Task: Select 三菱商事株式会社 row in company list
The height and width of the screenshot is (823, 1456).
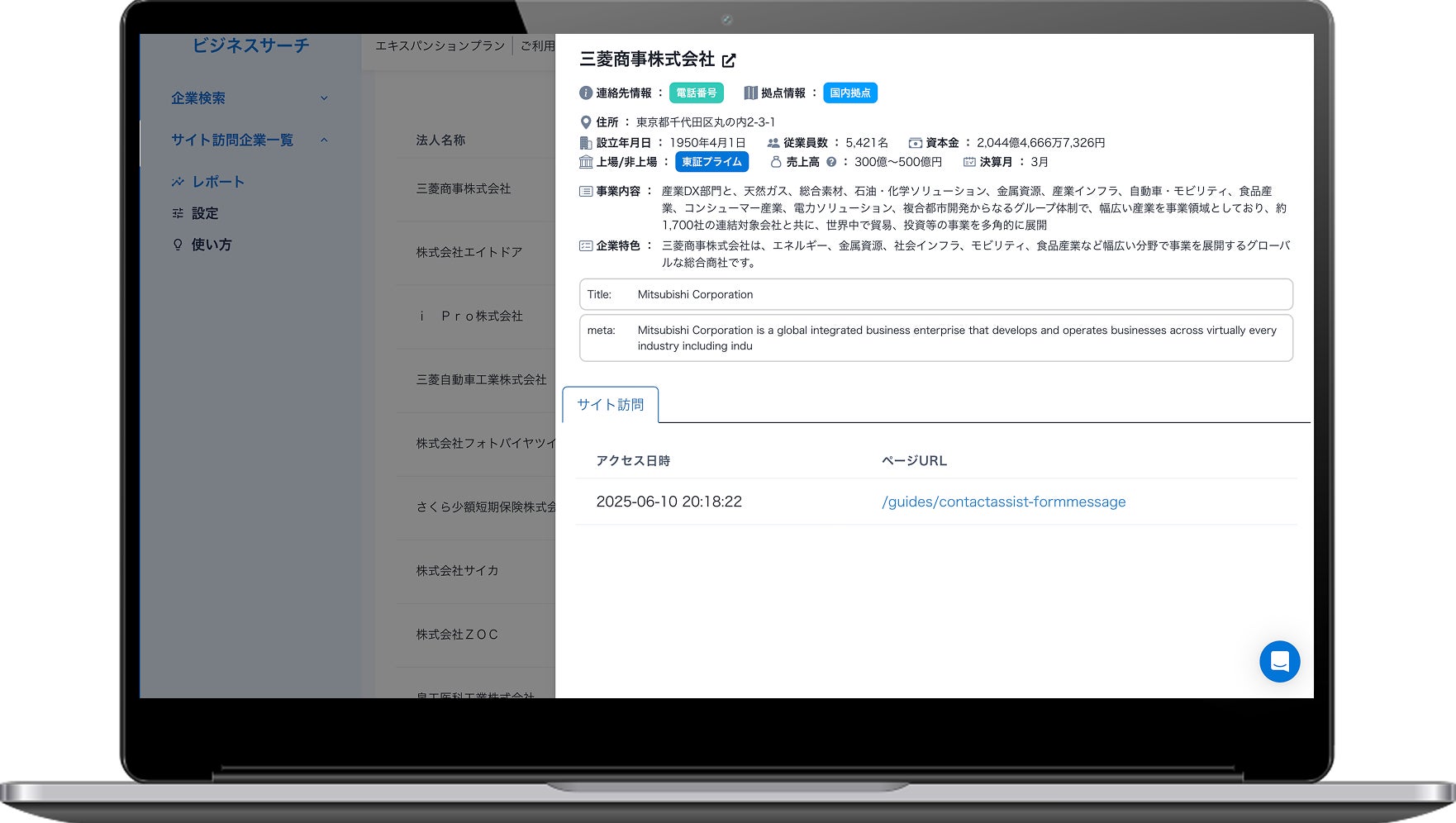Action: [x=464, y=189]
